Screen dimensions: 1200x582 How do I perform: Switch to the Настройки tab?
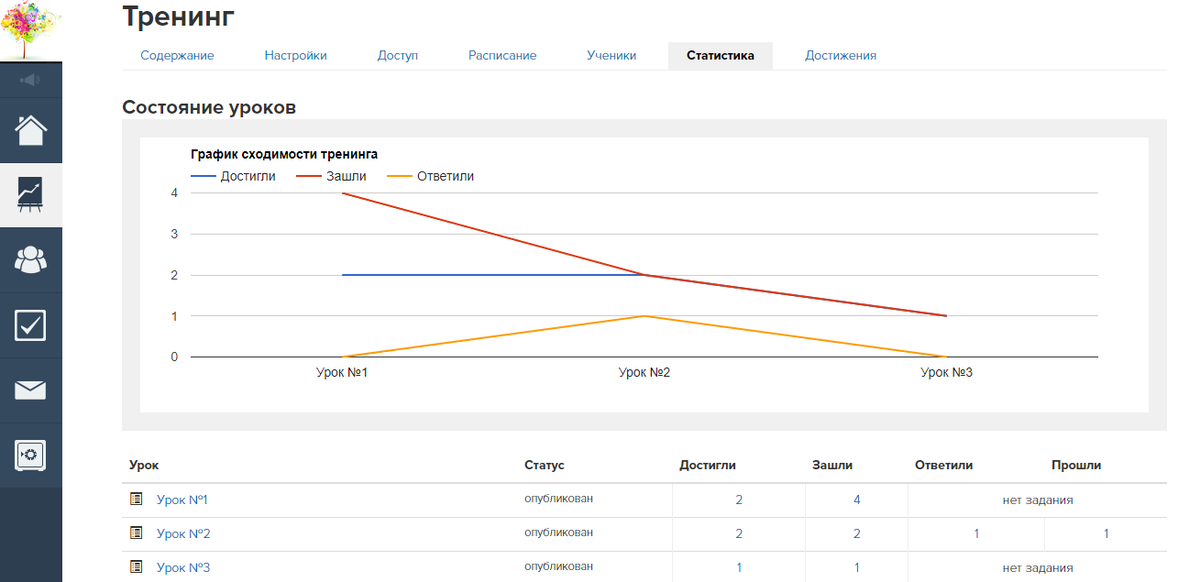coord(295,56)
